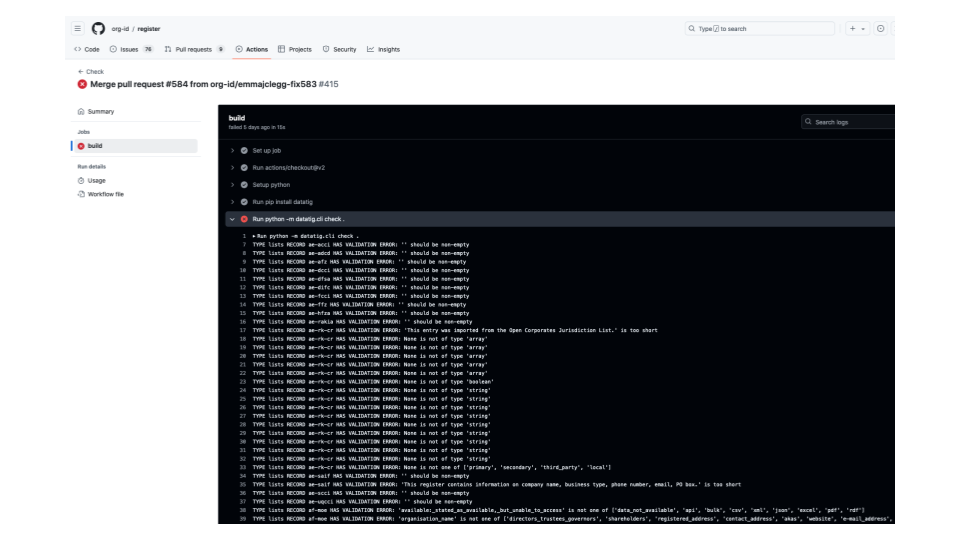
Task: Click the GitHub logo icon
Action: (98, 29)
